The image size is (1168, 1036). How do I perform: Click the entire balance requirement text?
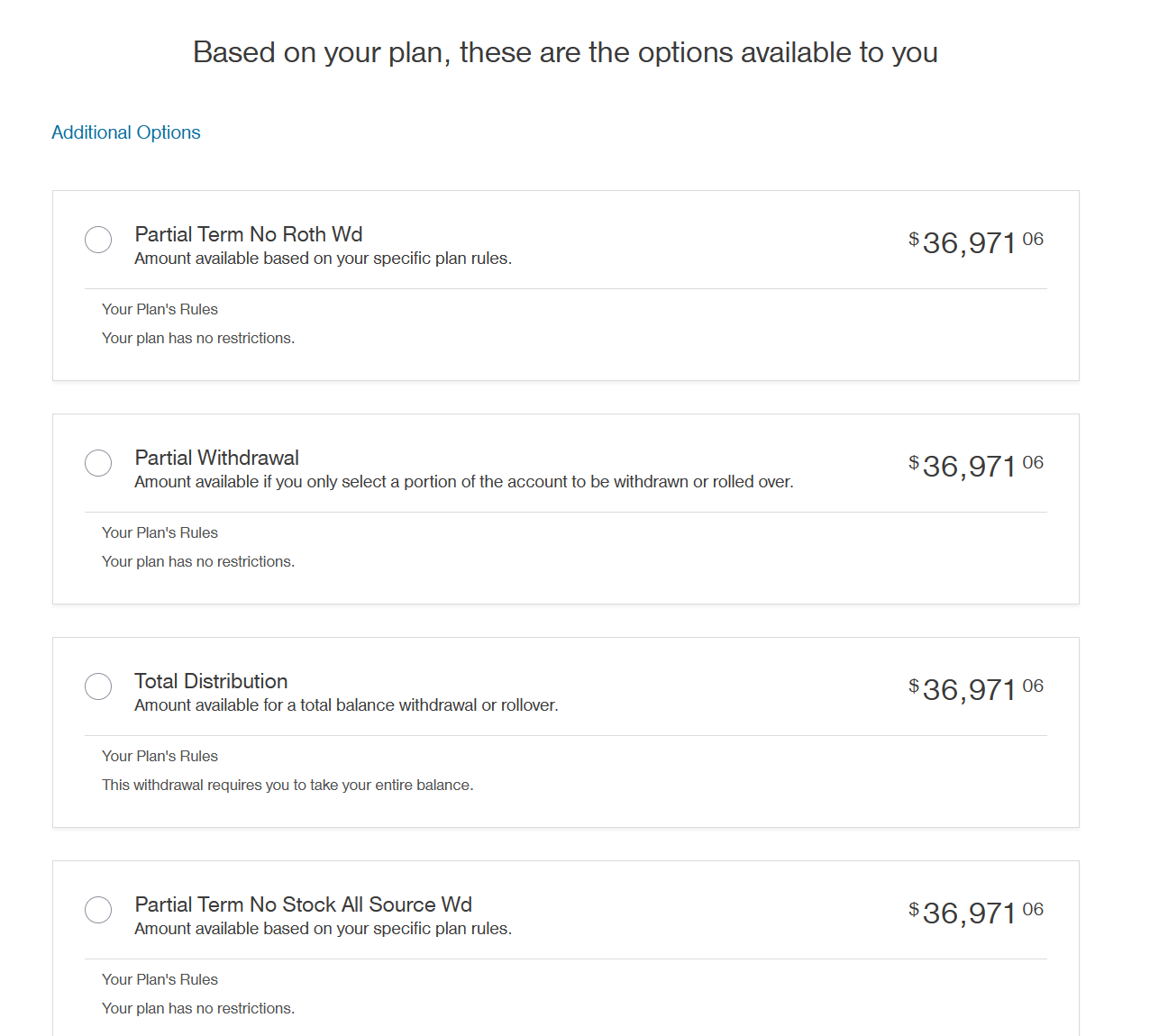(x=287, y=785)
